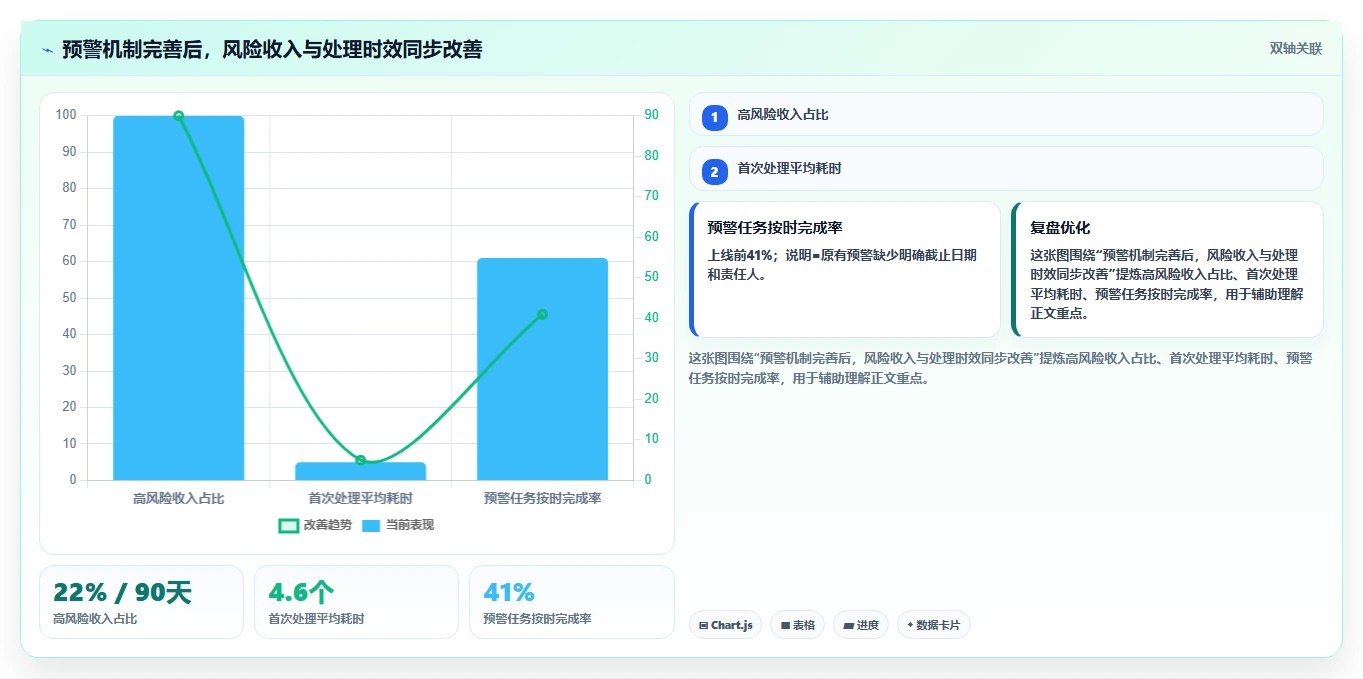Click x-axis label 首次处理平均耗时
The image size is (1363, 679).
[x=361, y=497]
